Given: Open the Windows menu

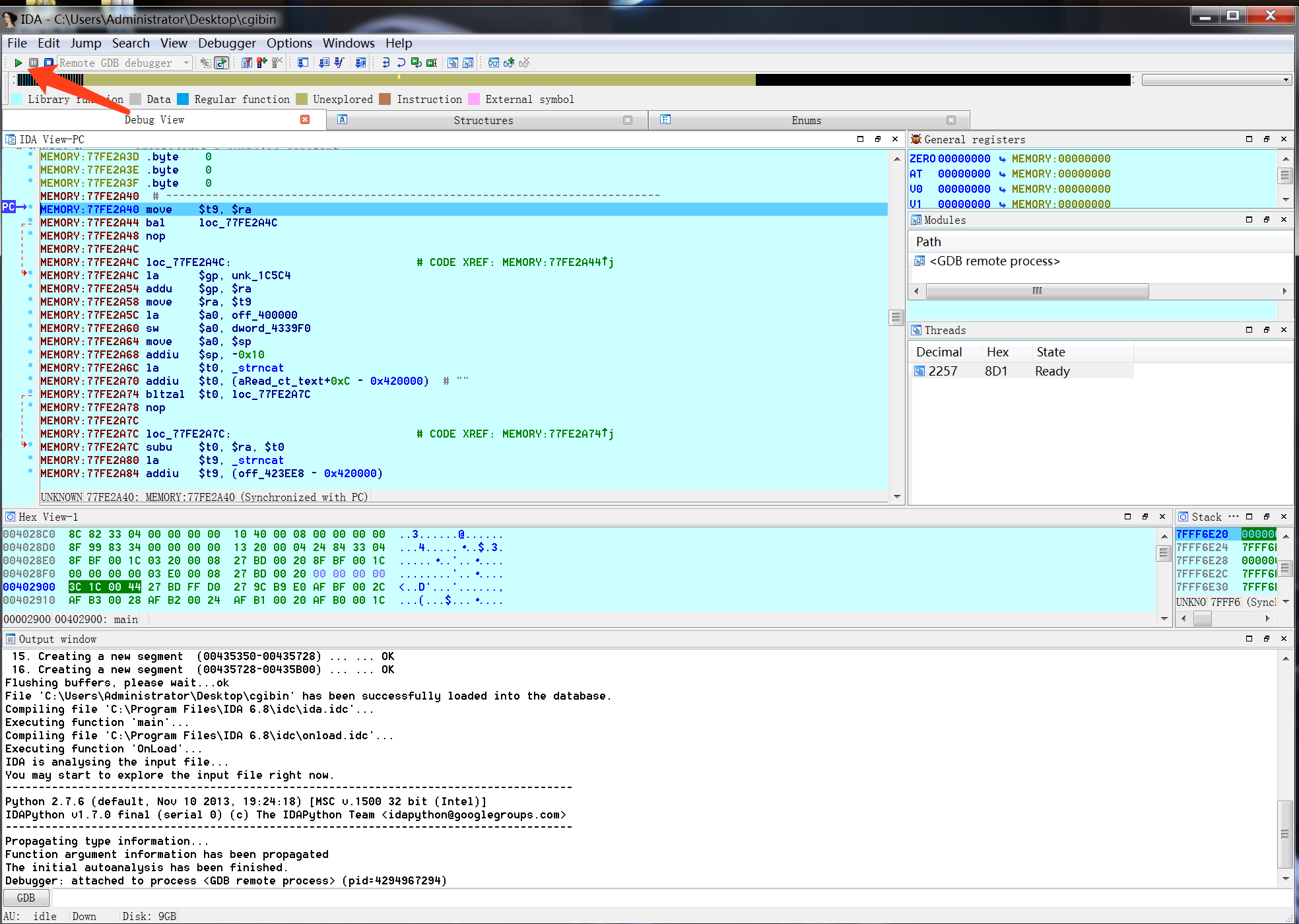Looking at the screenshot, I should (x=349, y=43).
